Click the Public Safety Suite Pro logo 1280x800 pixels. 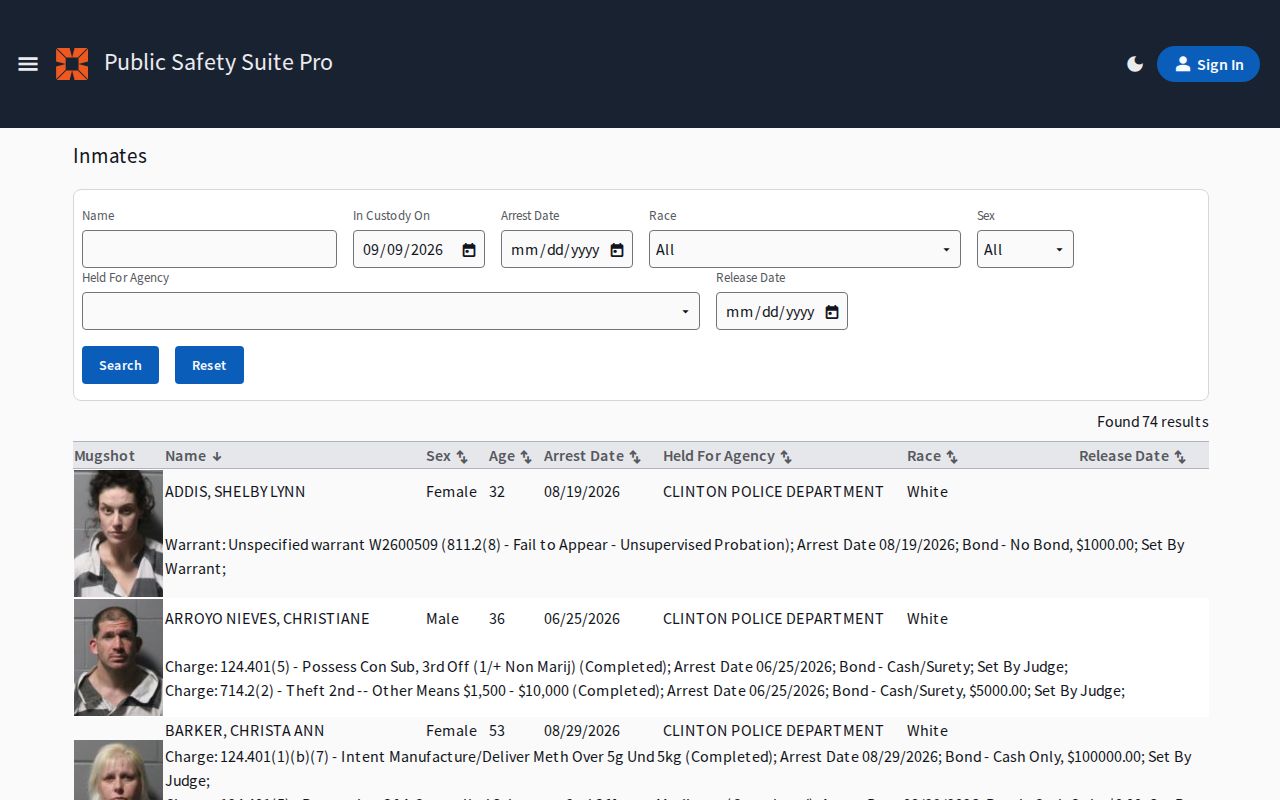pos(72,64)
